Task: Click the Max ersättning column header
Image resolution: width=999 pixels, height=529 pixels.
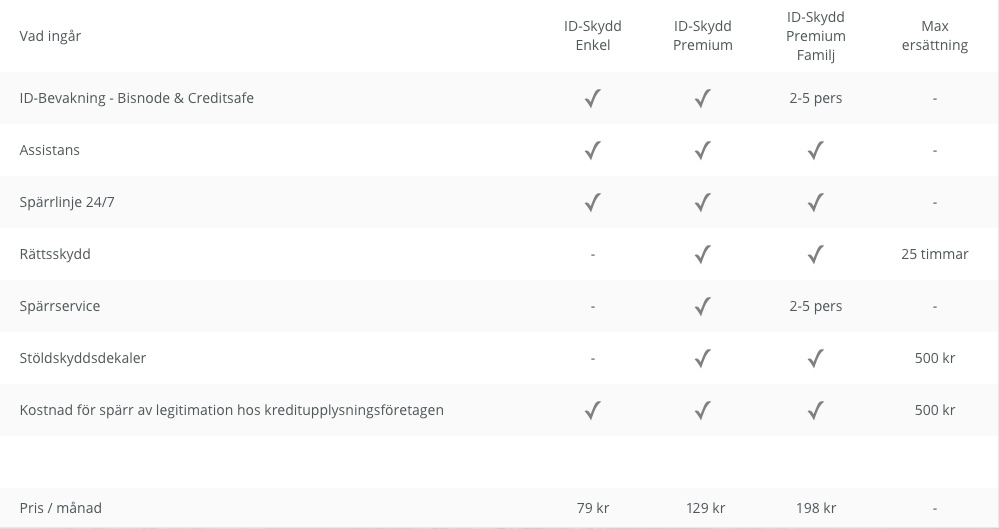Action: pyautogui.click(x=934, y=36)
